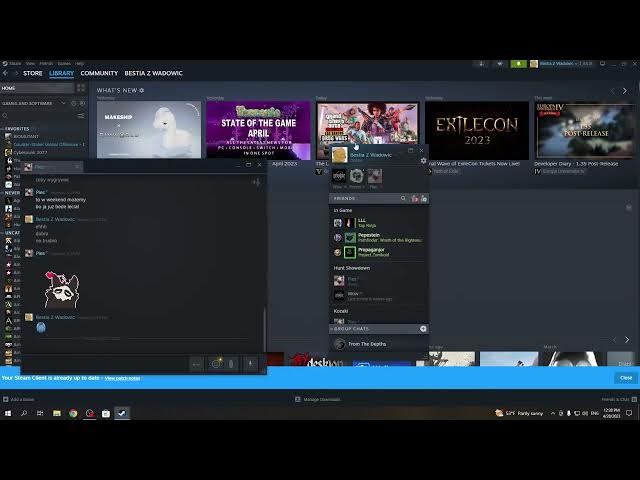Open the BESTIA Z WADOWIC profile tab
This screenshot has height=480, width=640.
[x=153, y=73]
